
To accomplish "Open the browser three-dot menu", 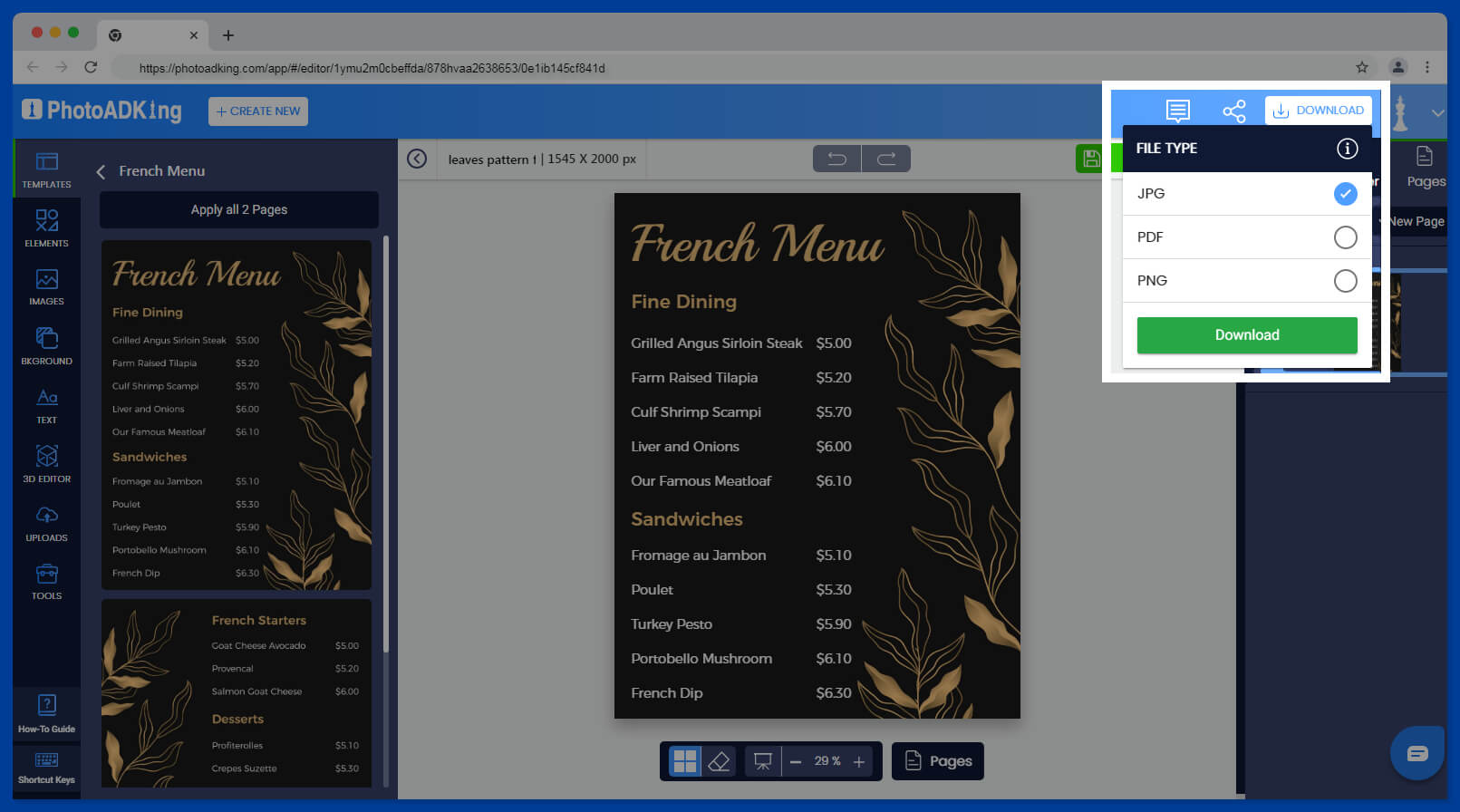I will tap(1427, 67).
